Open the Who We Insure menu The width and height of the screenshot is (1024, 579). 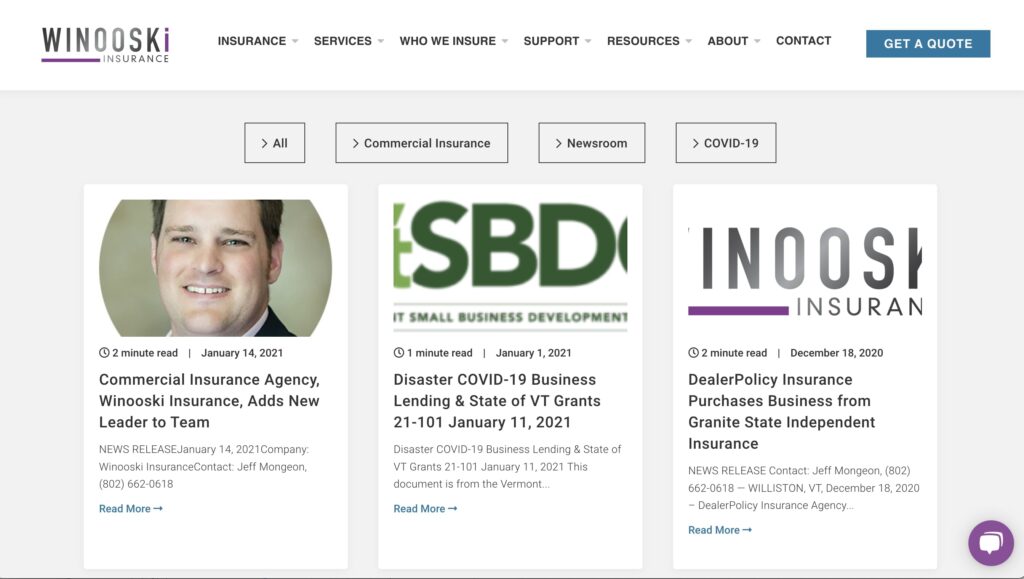coord(447,41)
